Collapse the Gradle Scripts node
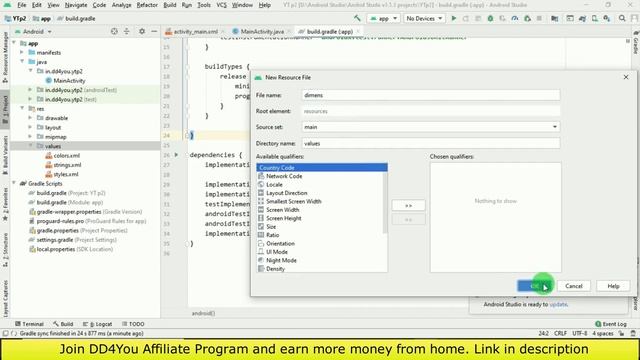 (x=14, y=183)
